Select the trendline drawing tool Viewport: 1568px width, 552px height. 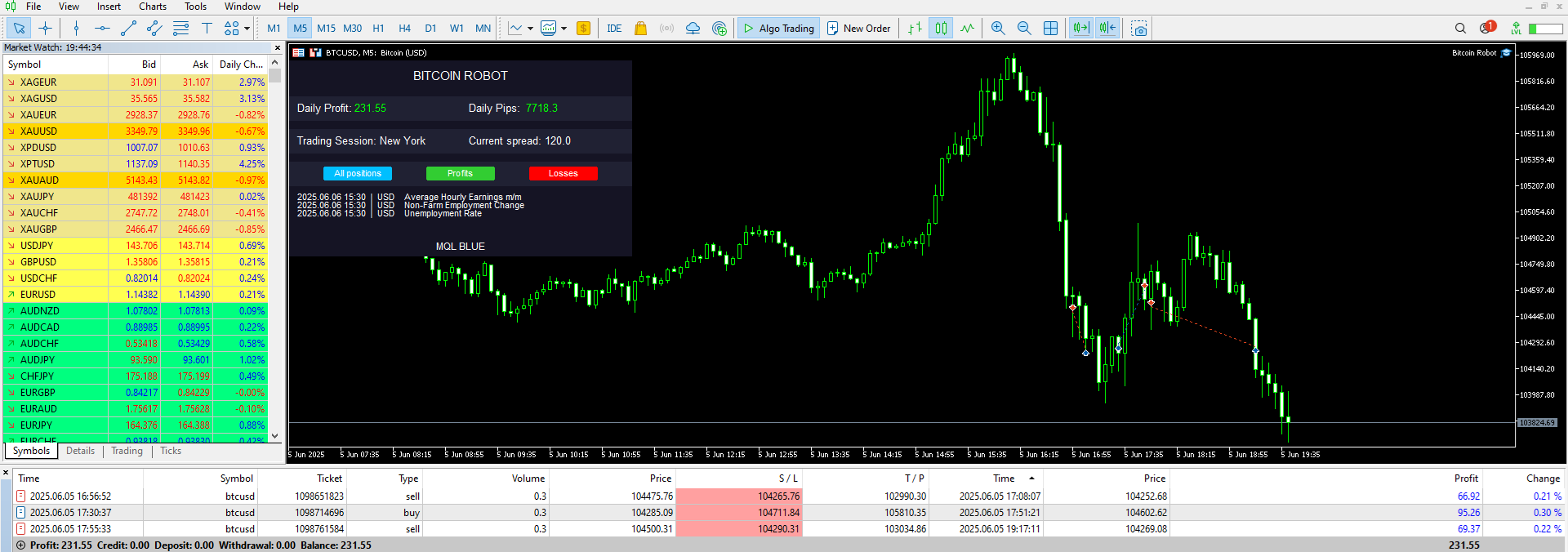point(128,29)
